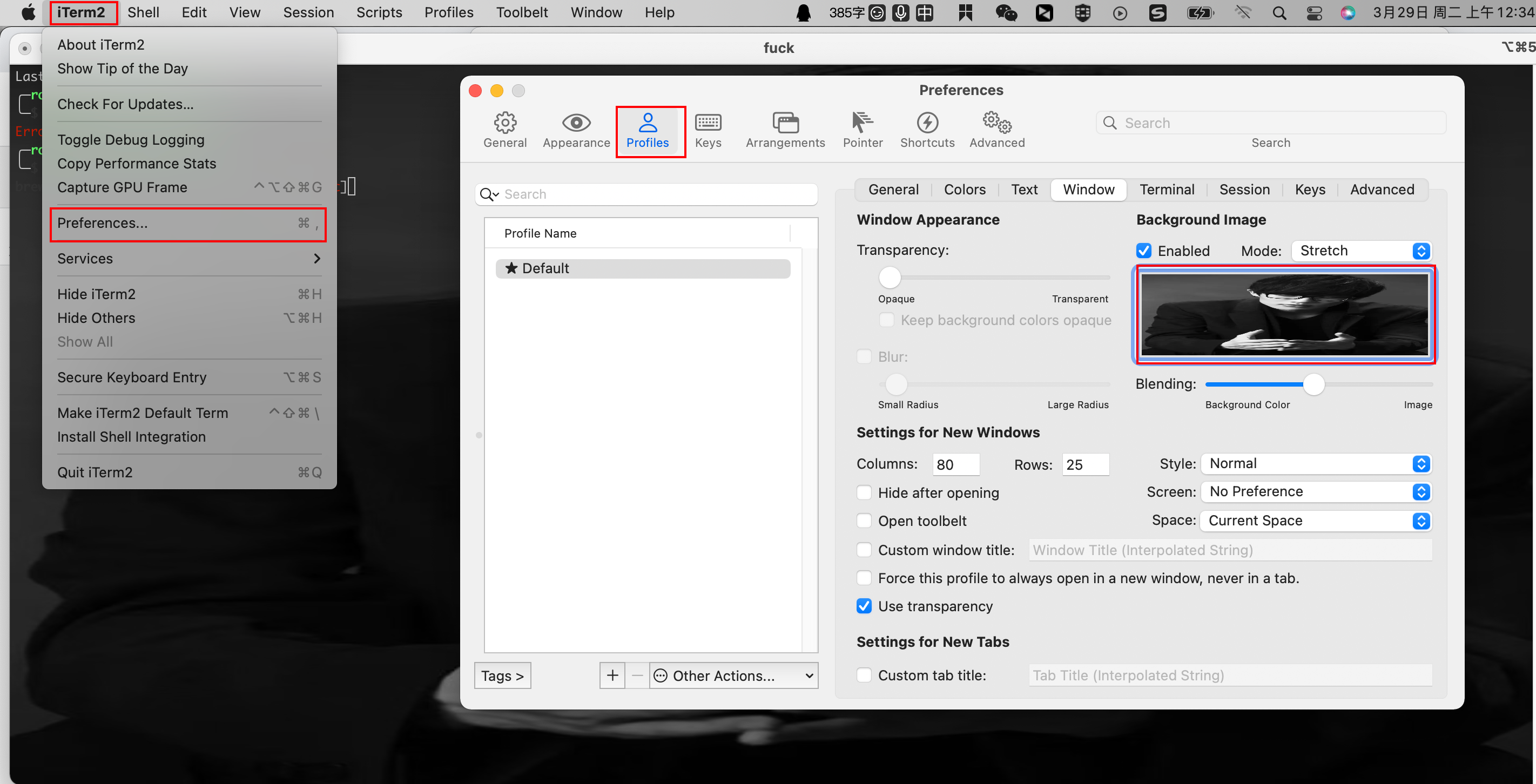Click microphone icon in menu bar
Viewport: 1536px width, 784px height.
tap(900, 12)
